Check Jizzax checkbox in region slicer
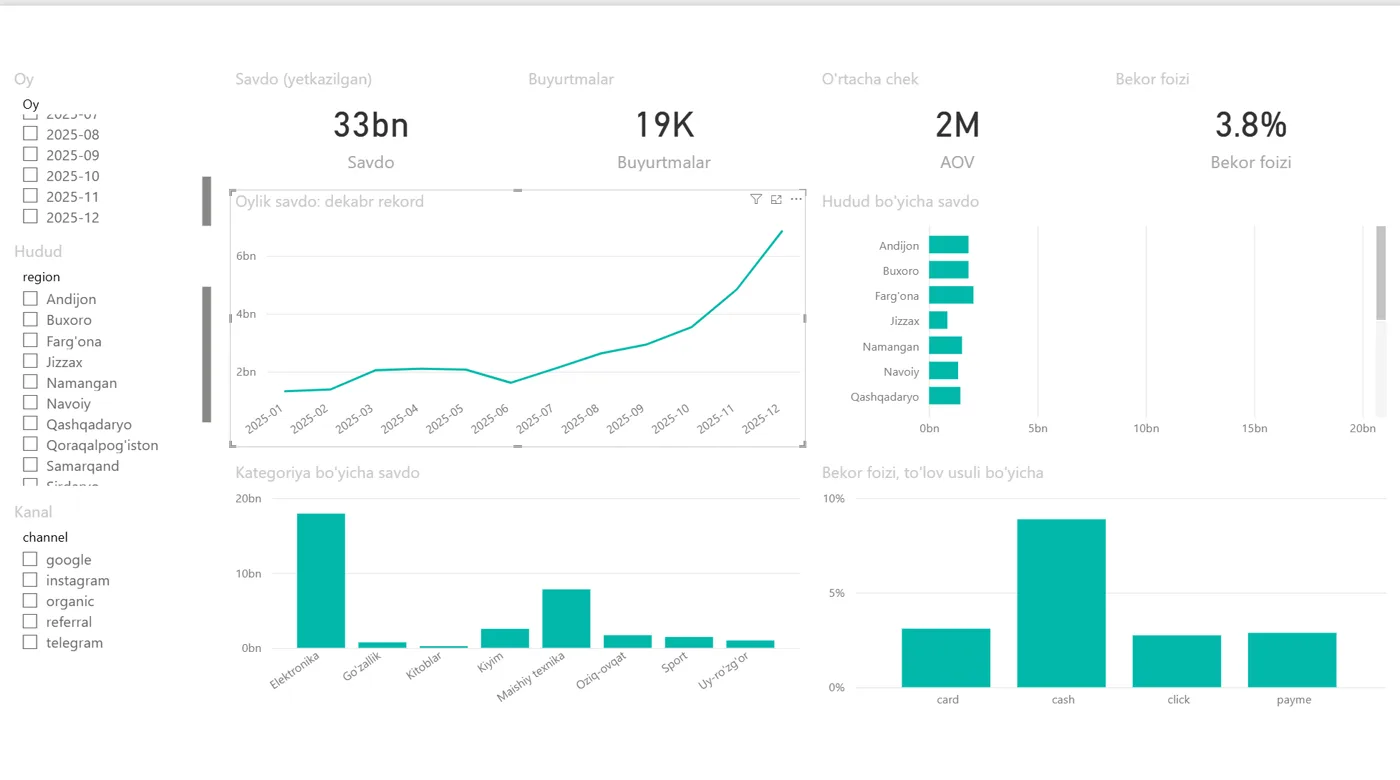Image resolution: width=1400 pixels, height=780 pixels. [x=30, y=361]
